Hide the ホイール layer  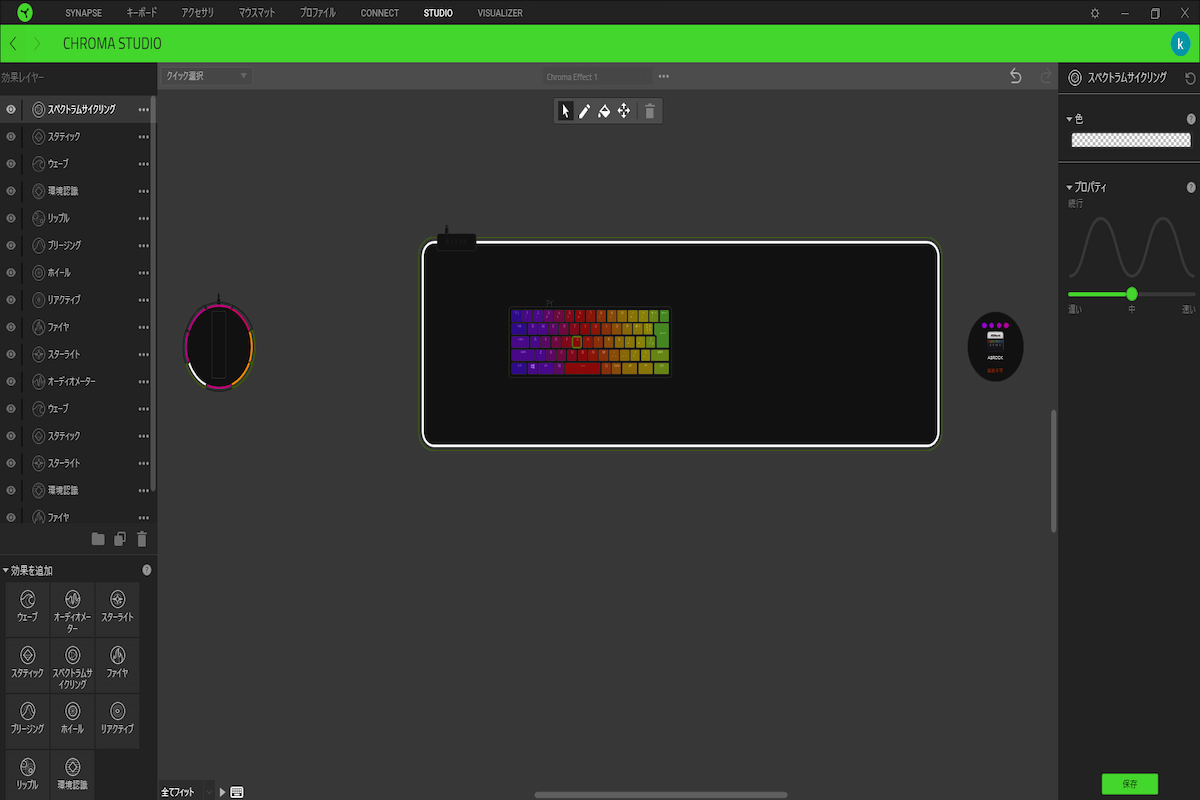click(x=11, y=273)
